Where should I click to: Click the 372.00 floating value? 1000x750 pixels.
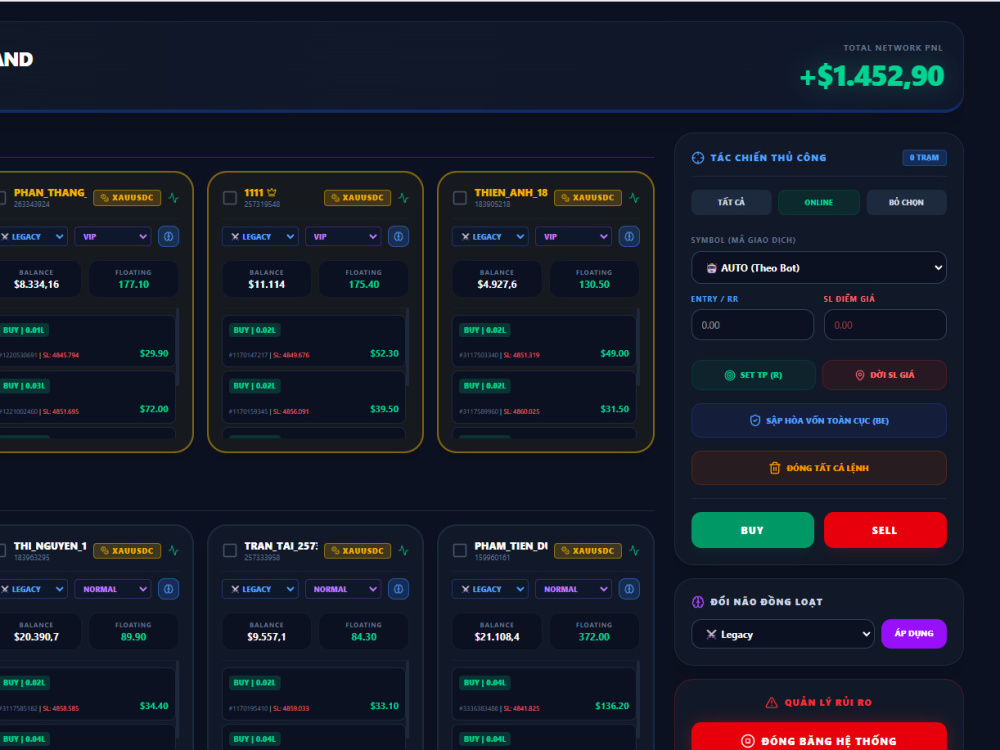(594, 637)
